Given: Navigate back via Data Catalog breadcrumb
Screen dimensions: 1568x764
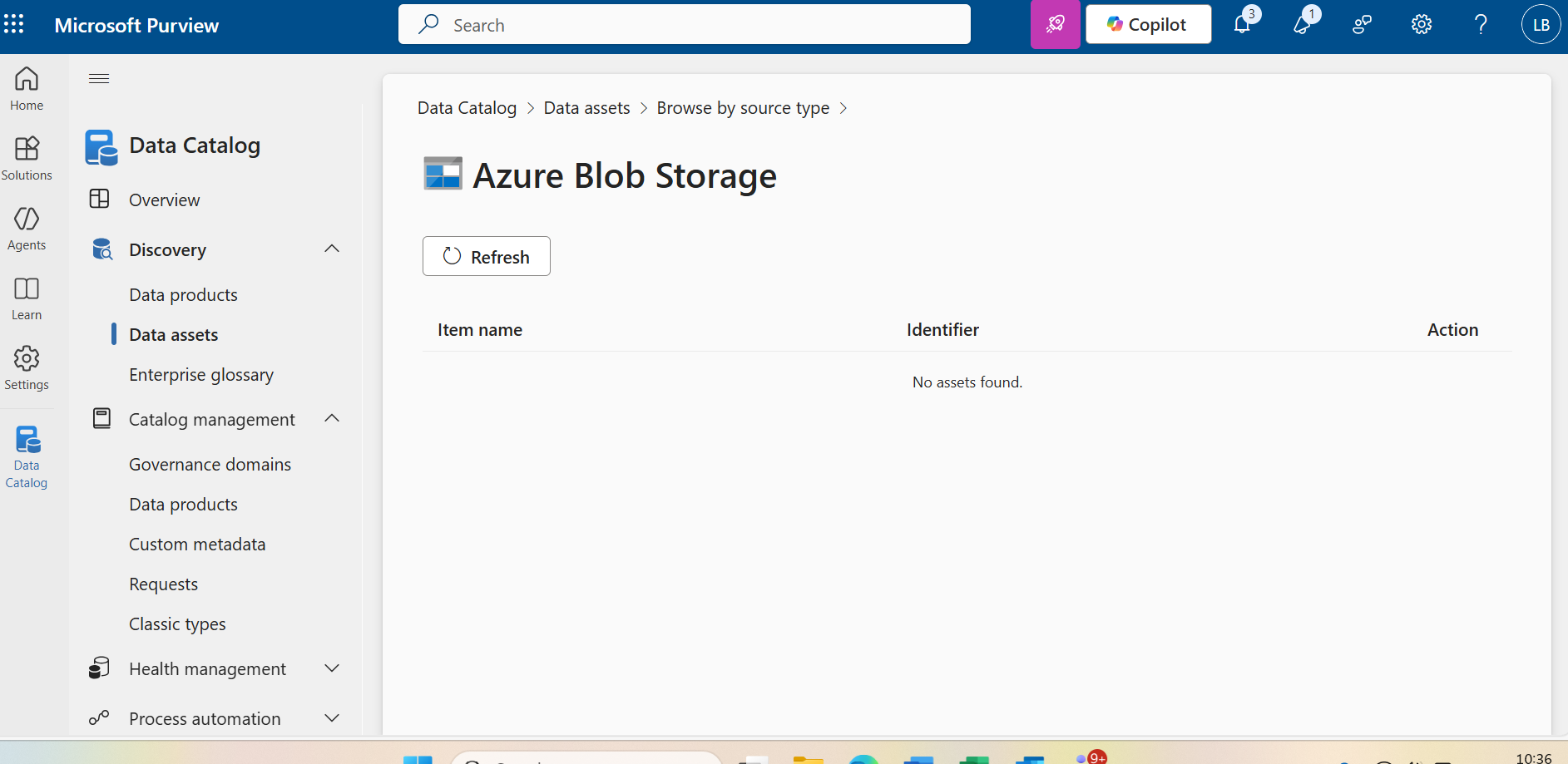Looking at the screenshot, I should [467, 107].
